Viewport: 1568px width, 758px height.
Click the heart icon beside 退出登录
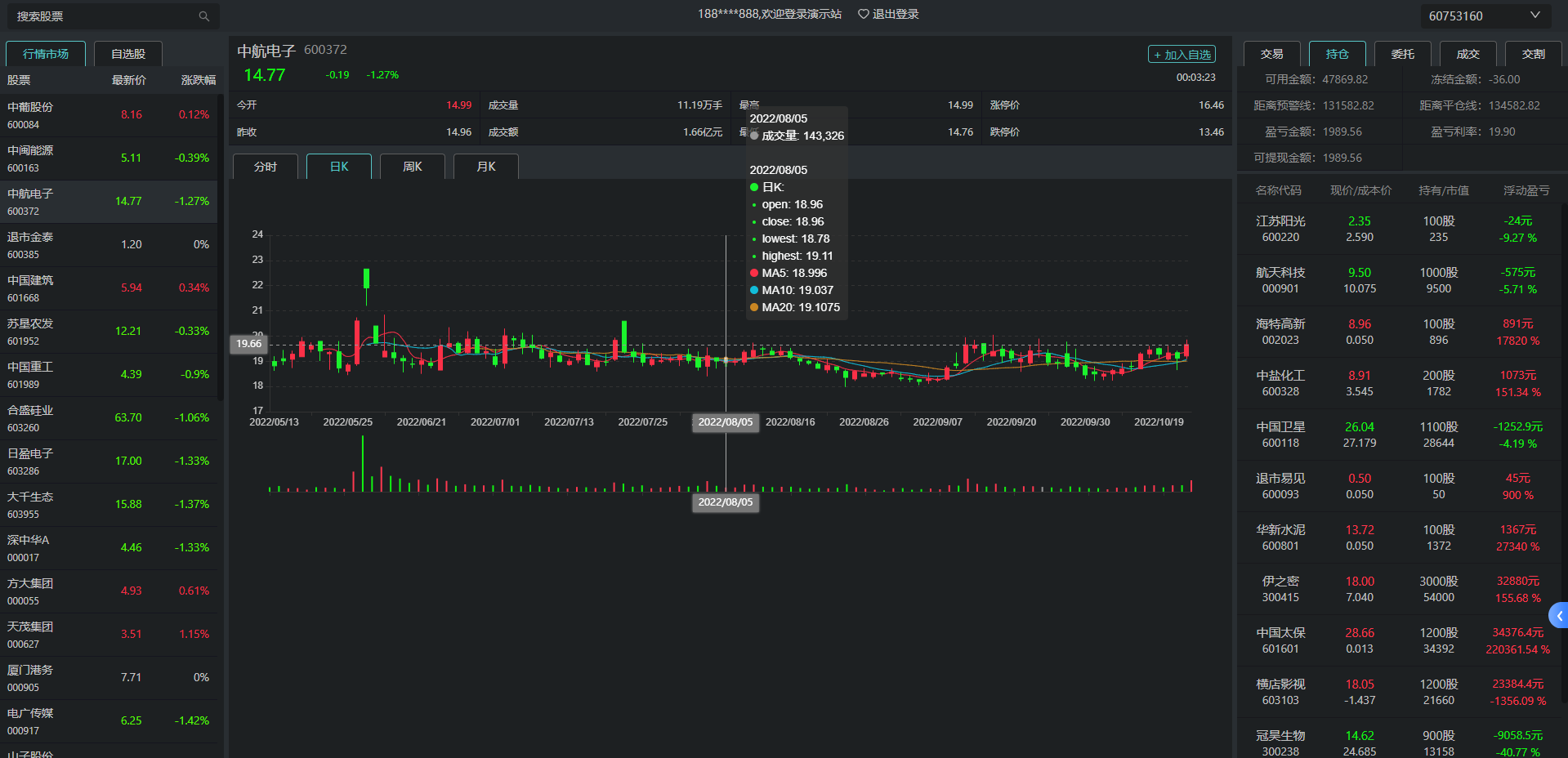tap(863, 14)
